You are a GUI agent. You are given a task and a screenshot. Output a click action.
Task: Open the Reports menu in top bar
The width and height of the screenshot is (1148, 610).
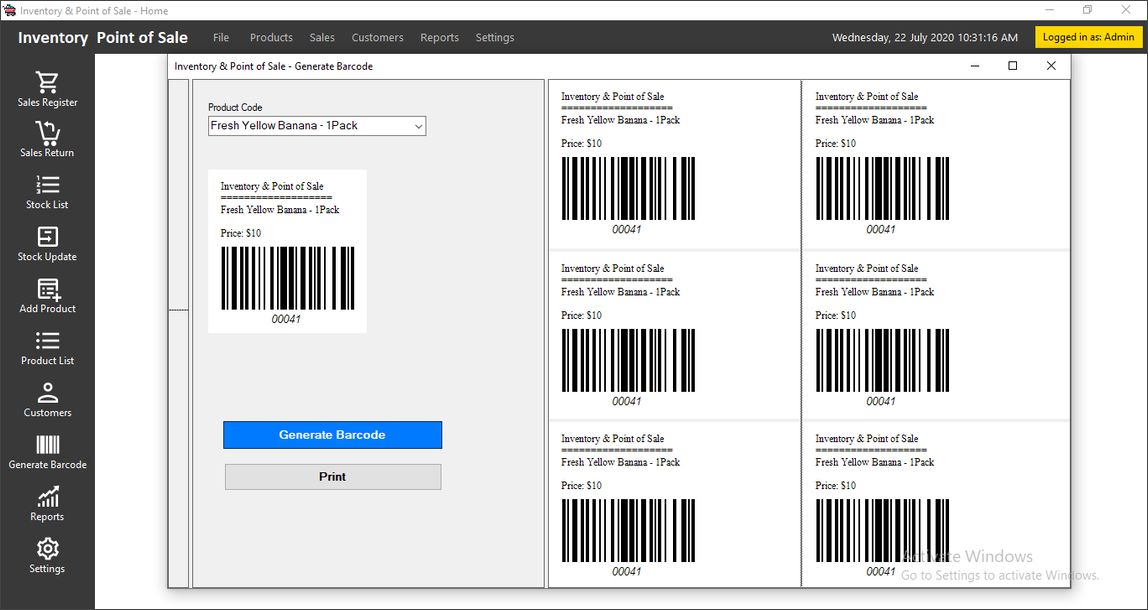(439, 38)
